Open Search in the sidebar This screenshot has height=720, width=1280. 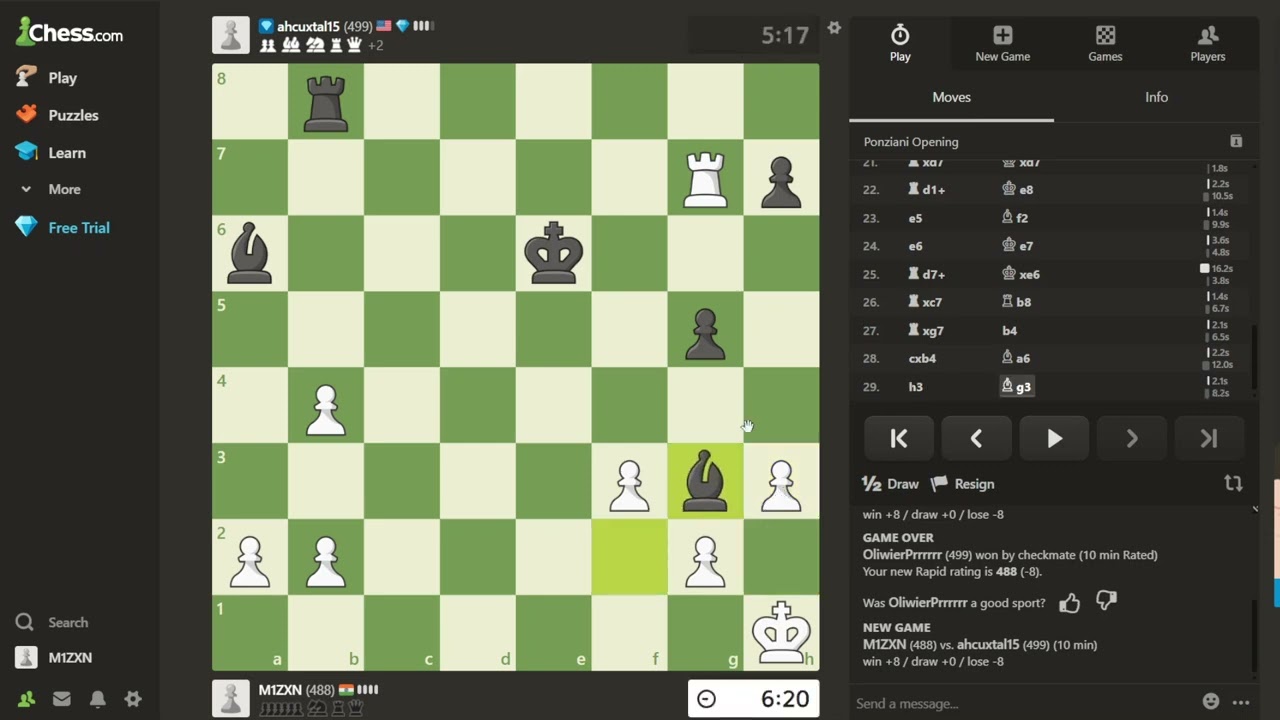(x=52, y=622)
